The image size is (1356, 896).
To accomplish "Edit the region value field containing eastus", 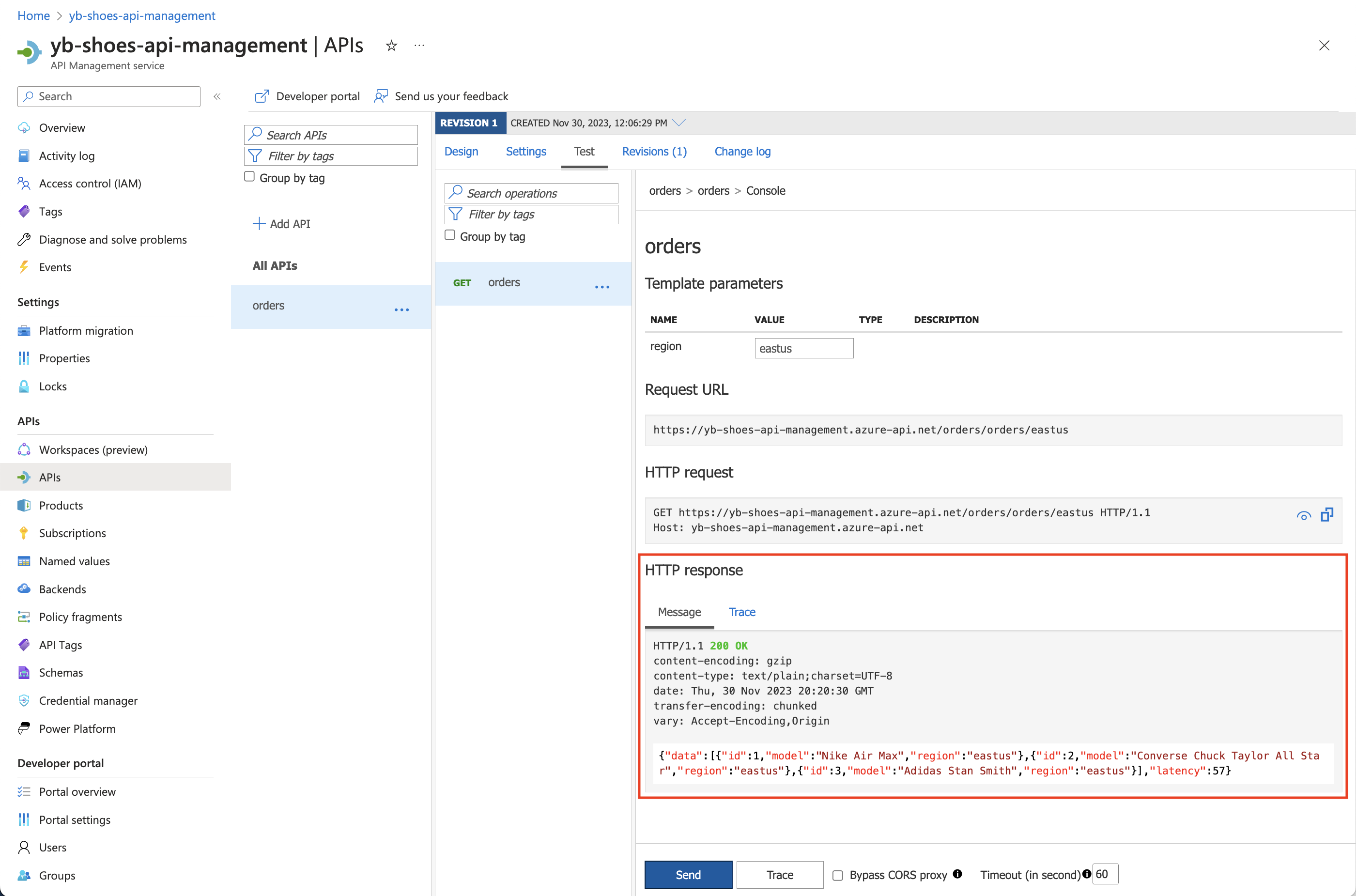I will pos(803,347).
